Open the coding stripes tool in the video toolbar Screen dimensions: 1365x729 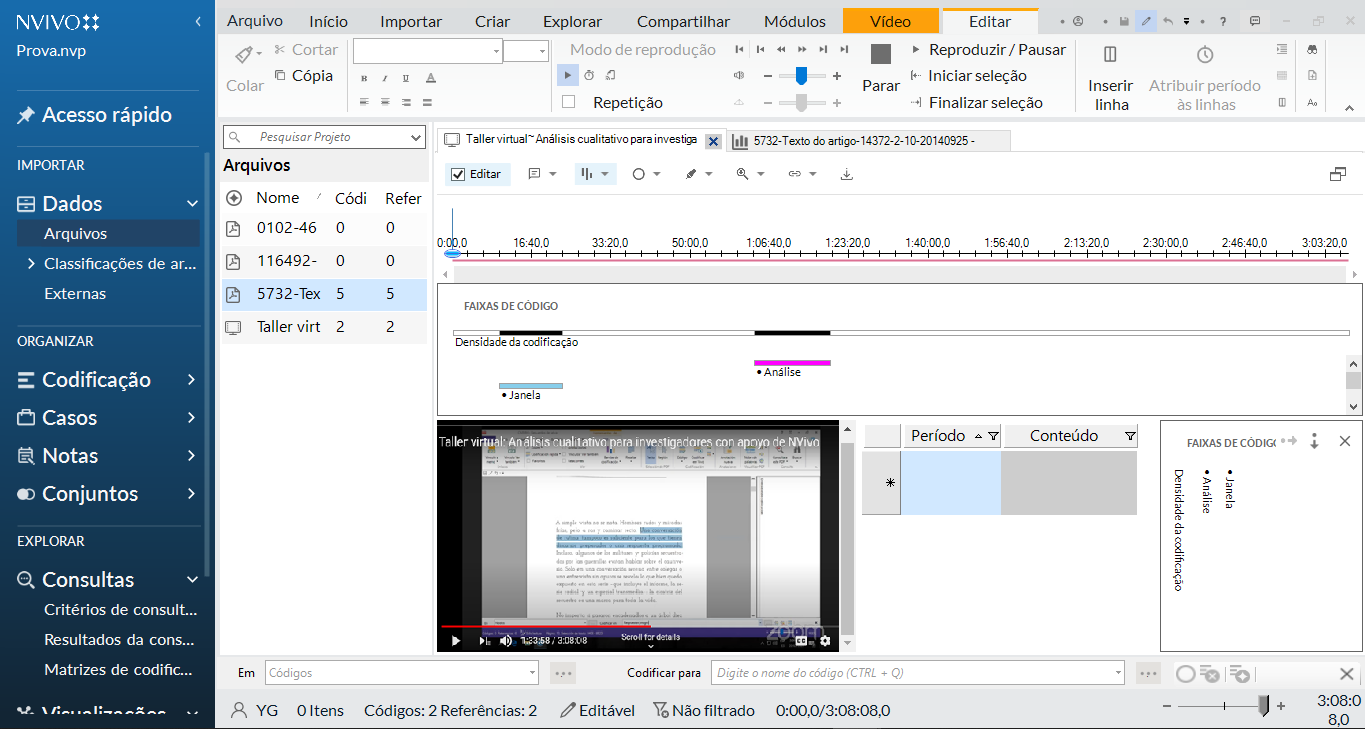point(594,174)
